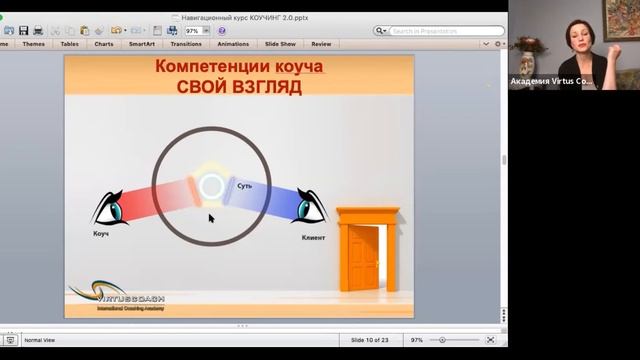Click the Print icon in toolbar
This screenshot has height=360, width=640.
click(x=38, y=31)
